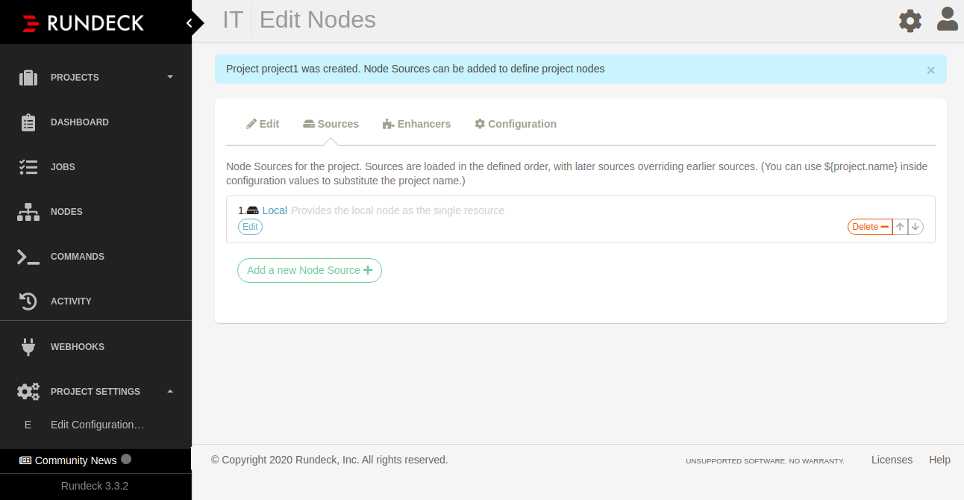Screen dimensions: 964x500
Task: Open Projects in the sidebar
Action: tap(74, 77)
